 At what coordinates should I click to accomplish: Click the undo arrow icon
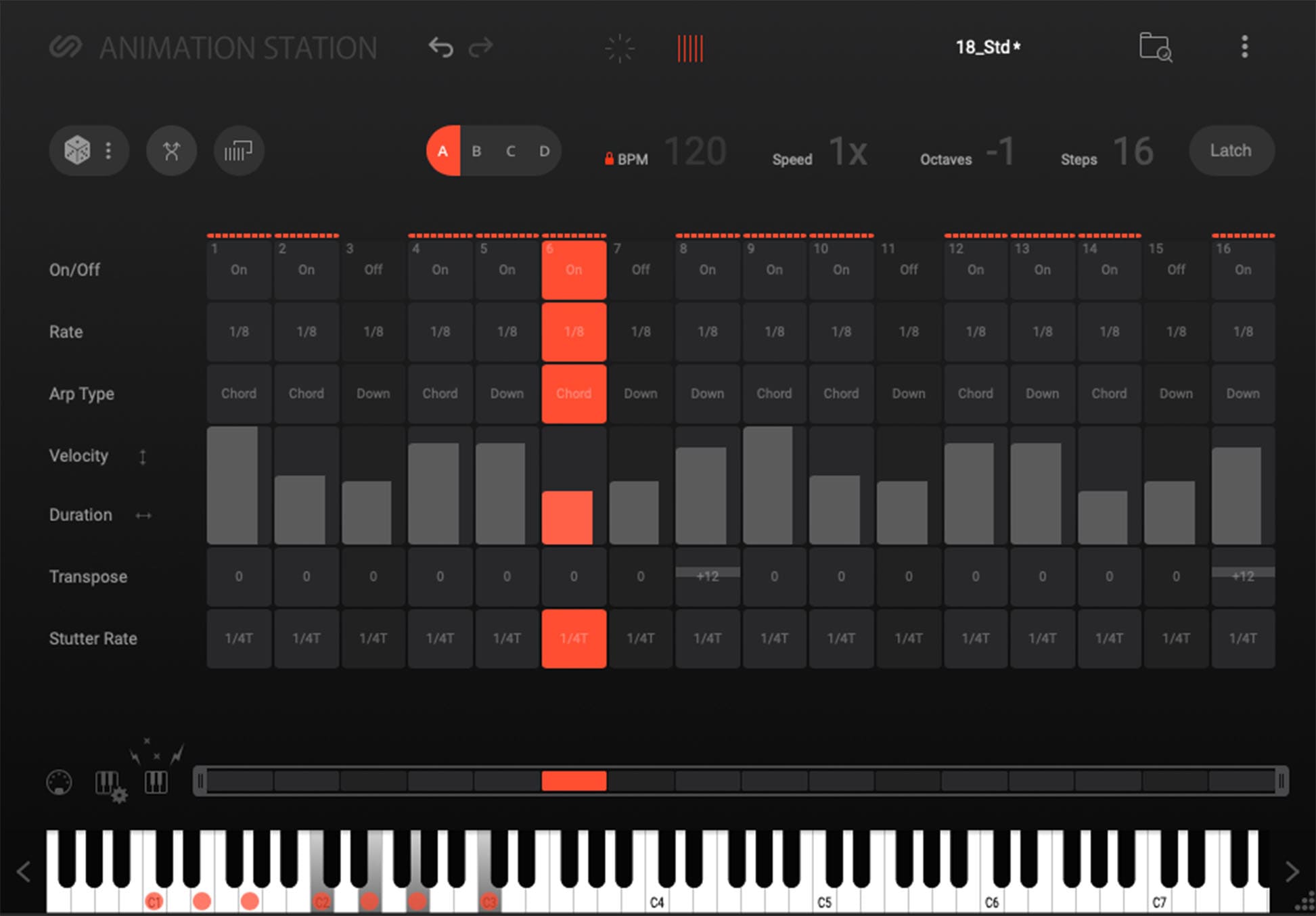(x=442, y=46)
